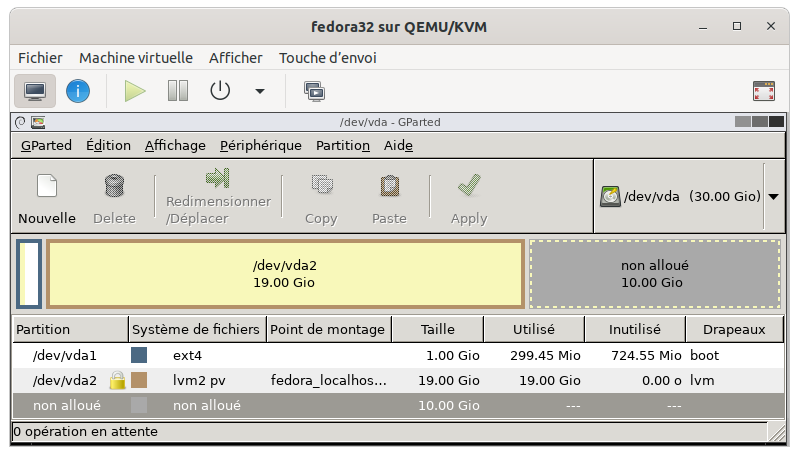This screenshot has width=799, height=457.
Task: Maximize the fedora32 sur QEMU/KVM window
Action: [737, 26]
